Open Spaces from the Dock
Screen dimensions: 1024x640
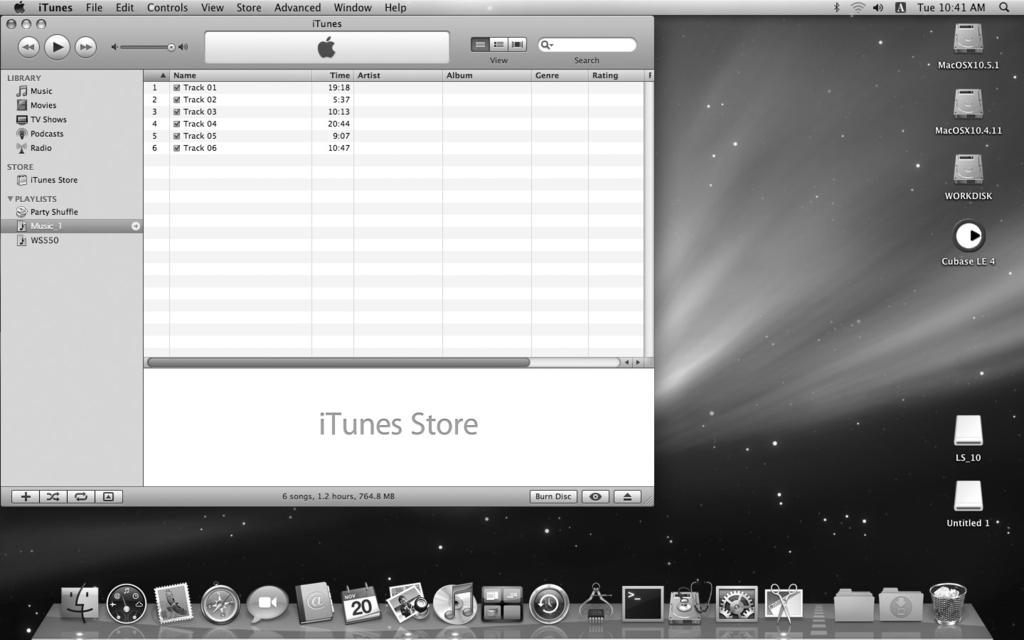502,604
